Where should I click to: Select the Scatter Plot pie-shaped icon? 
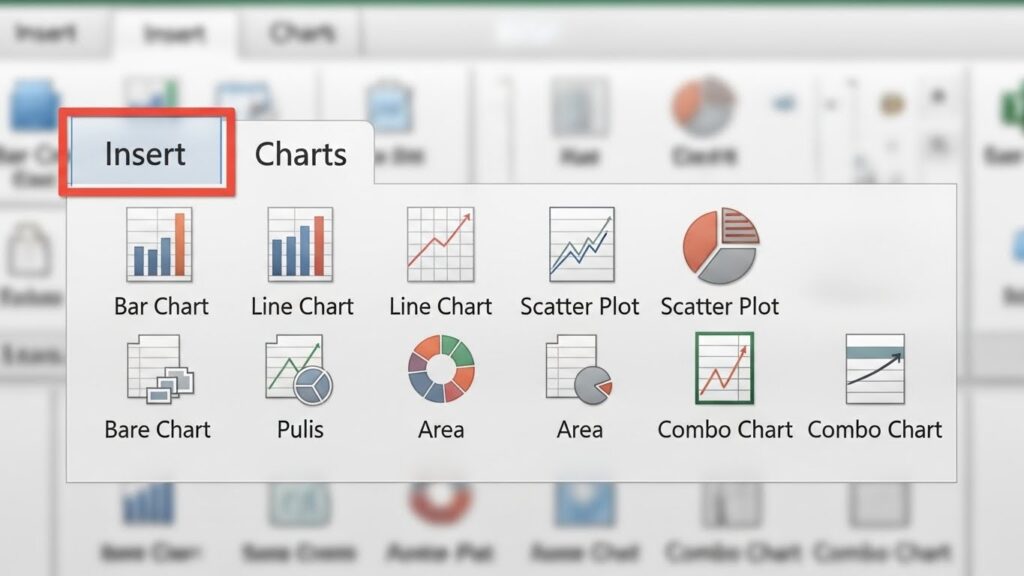click(x=720, y=245)
